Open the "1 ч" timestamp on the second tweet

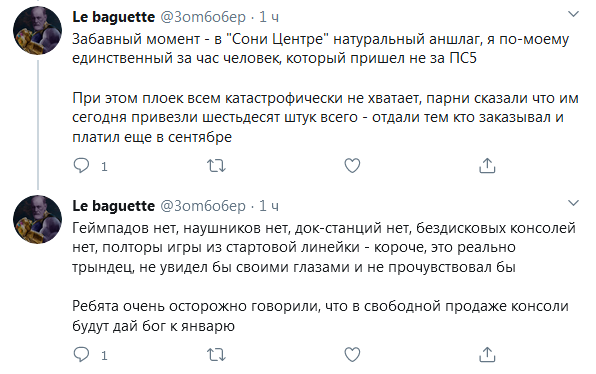[x=269, y=206]
